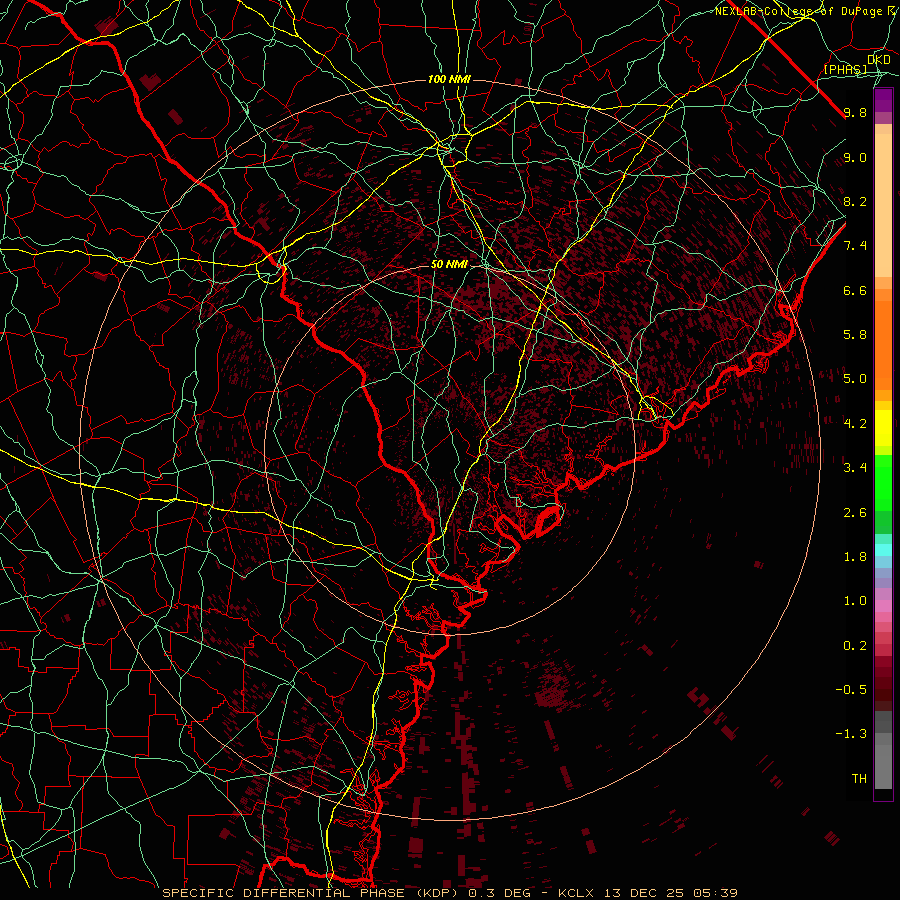This screenshot has width=900, height=900.
Task: Click the 7.4 scale label
Action: click(x=855, y=246)
